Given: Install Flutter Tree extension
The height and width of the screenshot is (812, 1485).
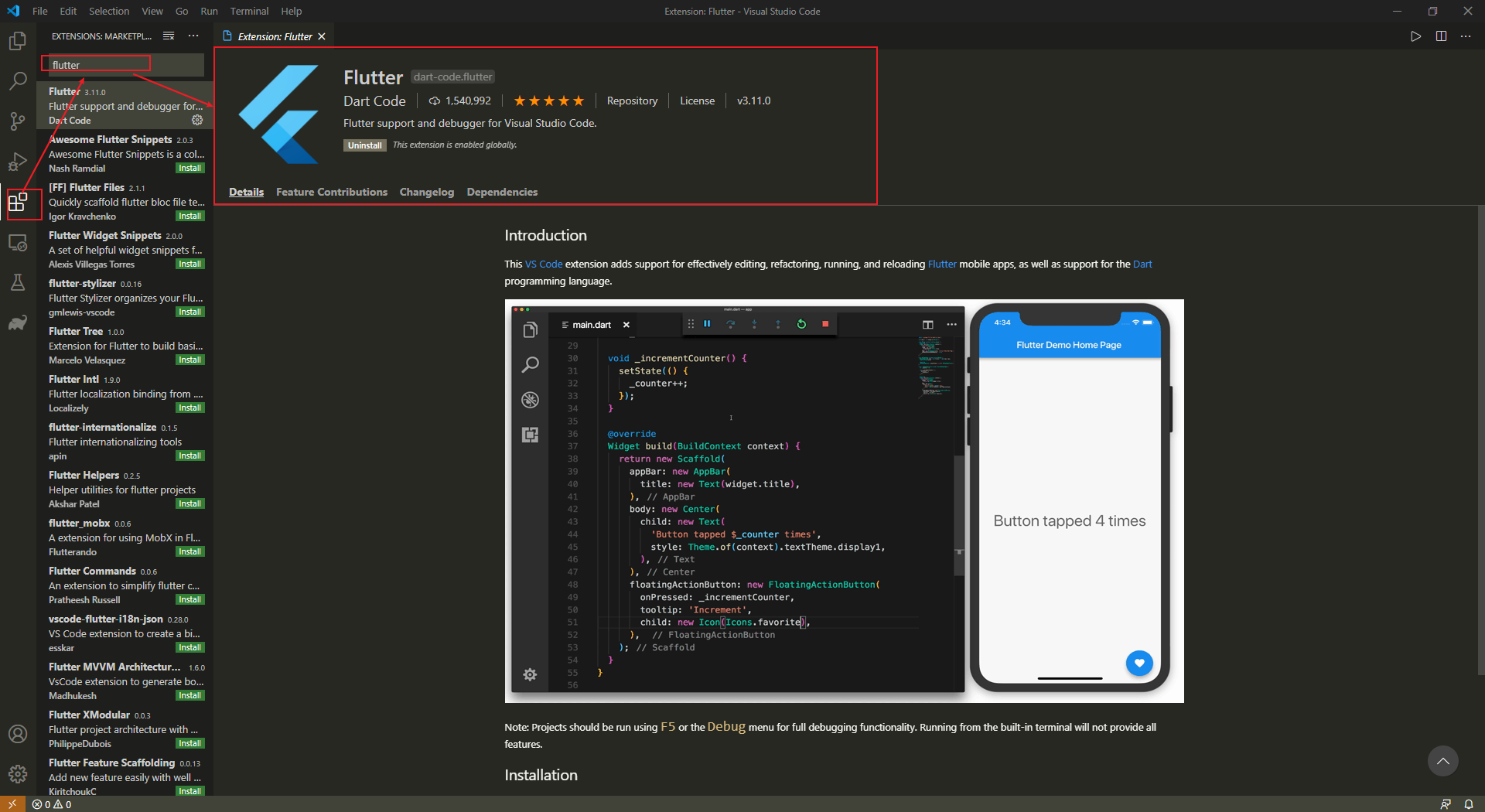Looking at the screenshot, I should (x=189, y=360).
